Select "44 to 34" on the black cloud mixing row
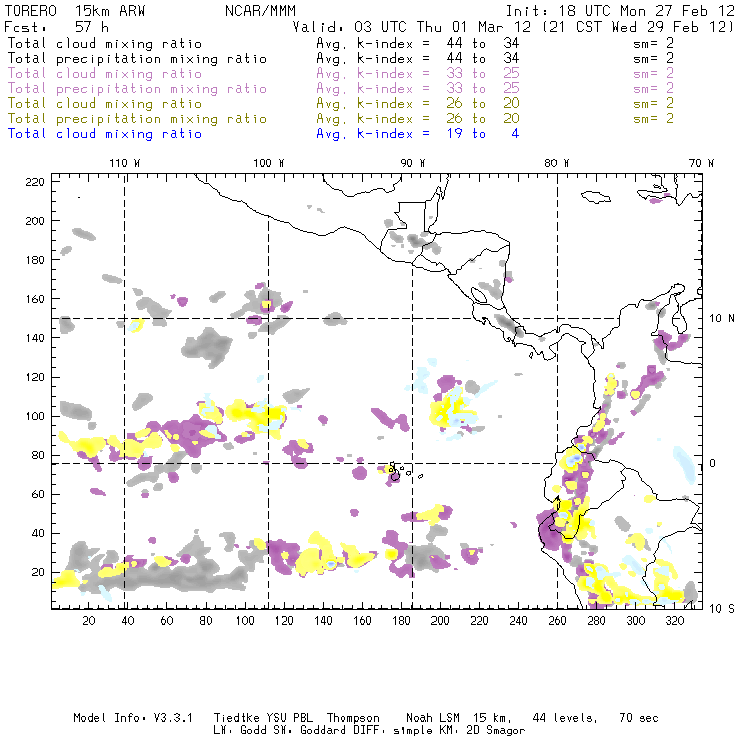The width and height of the screenshot is (740, 740). pyautogui.click(x=483, y=43)
